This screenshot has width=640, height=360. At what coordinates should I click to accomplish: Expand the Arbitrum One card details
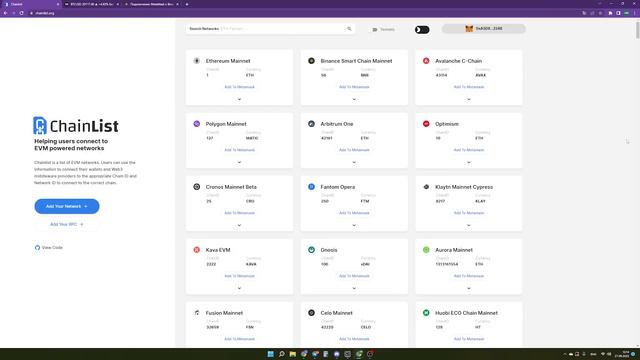click(354, 162)
